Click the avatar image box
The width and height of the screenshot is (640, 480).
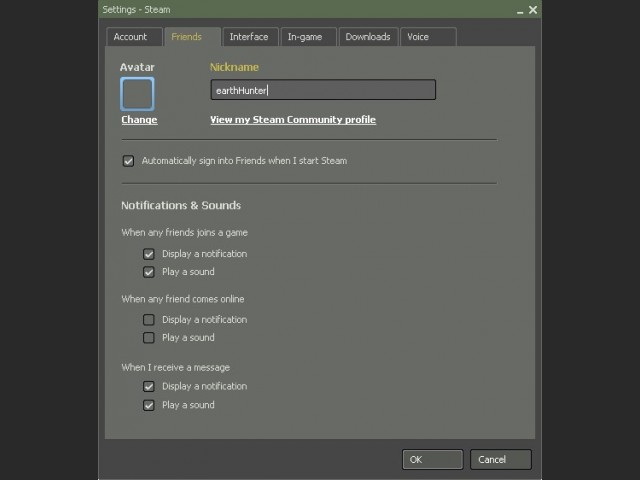tap(137, 94)
